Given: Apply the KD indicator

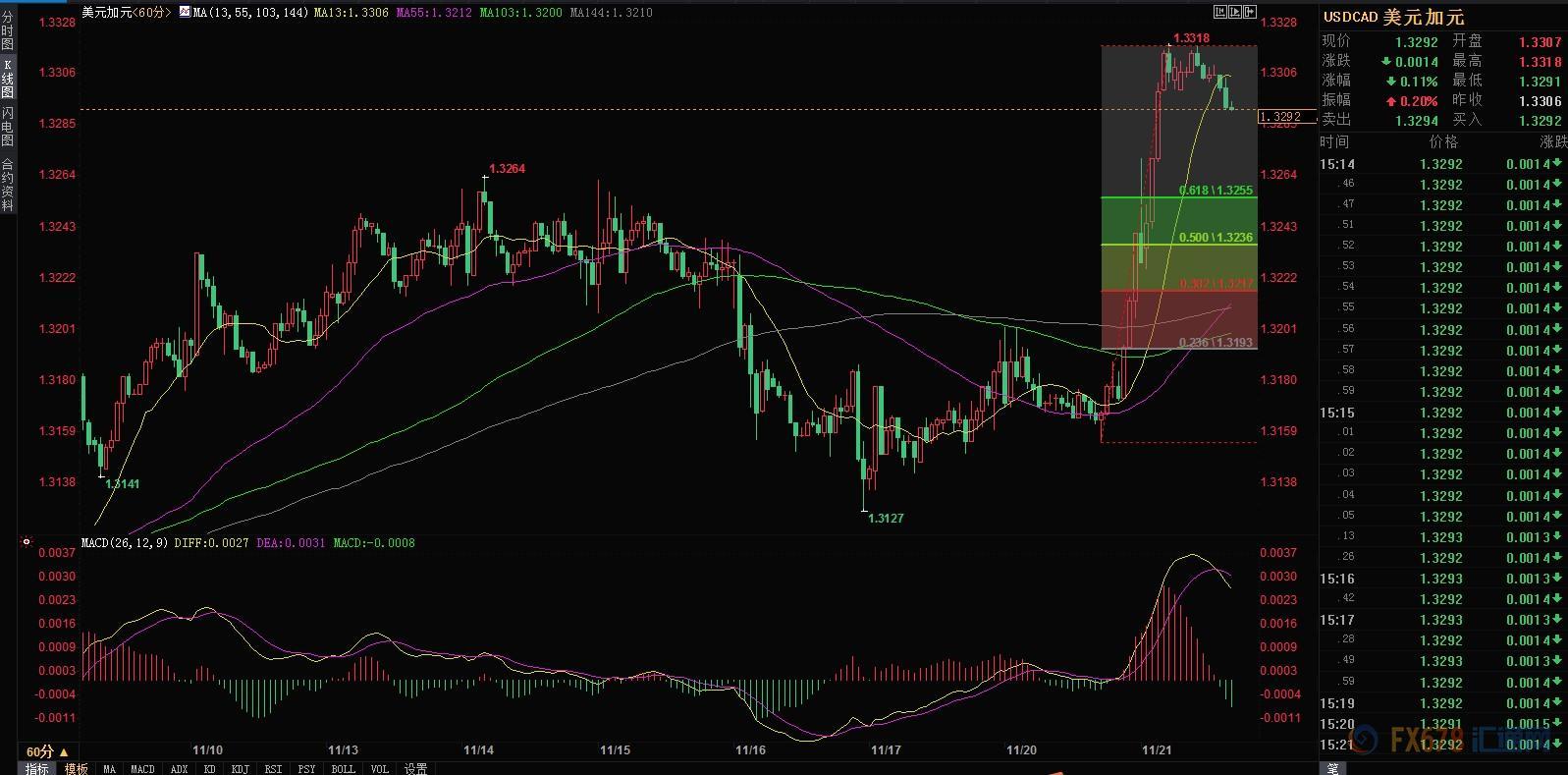Looking at the screenshot, I should (209, 769).
